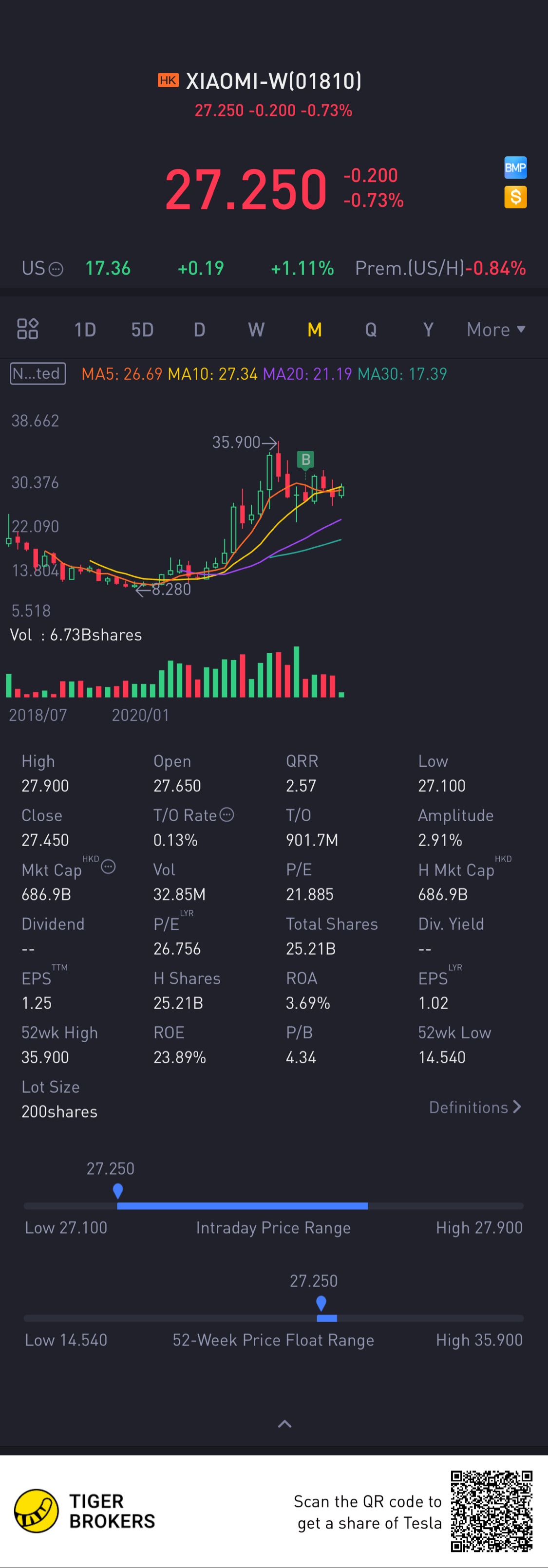This screenshot has height=1568, width=548.
Task: Click the orange HK market badge
Action: coord(168,80)
